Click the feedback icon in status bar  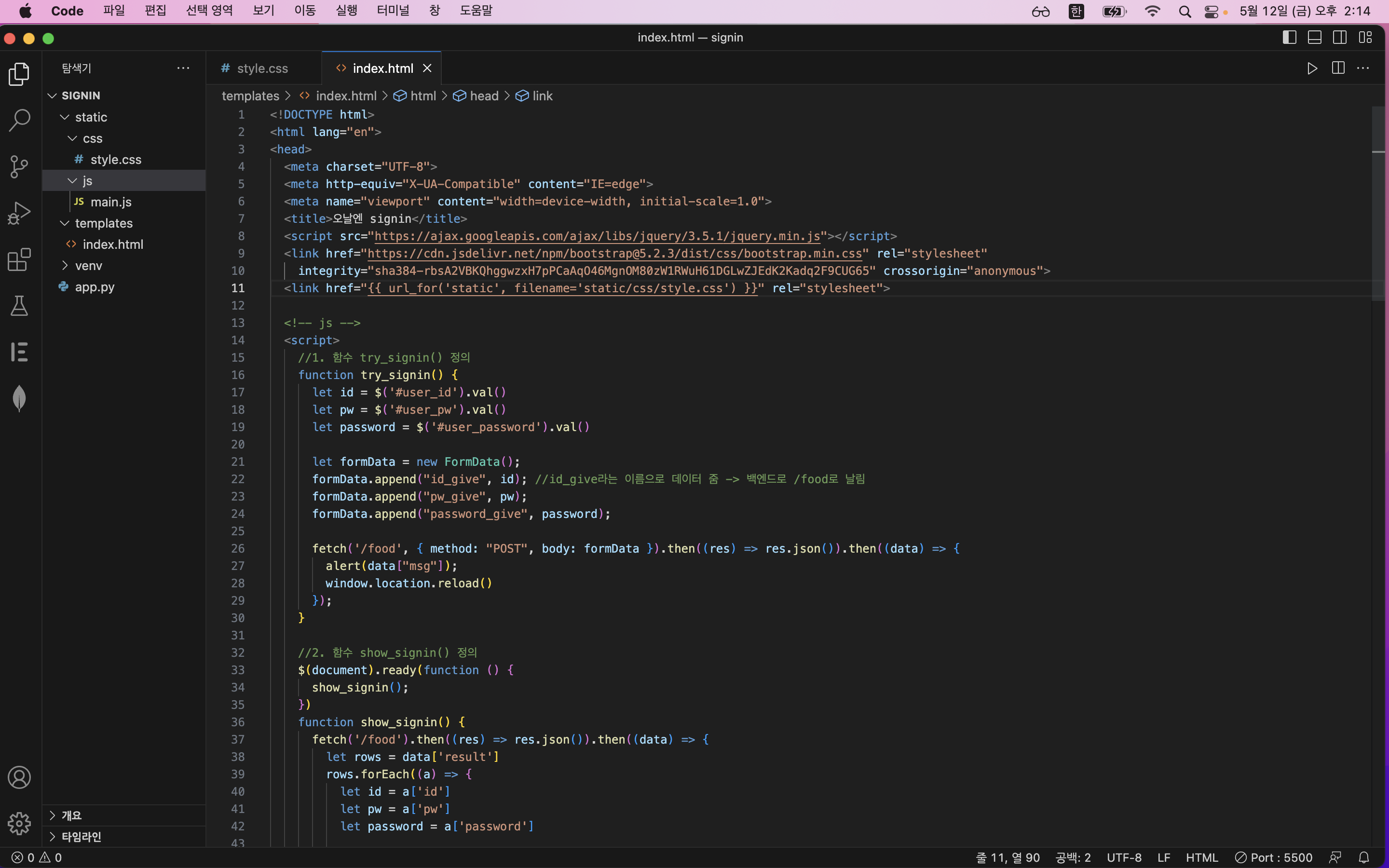[1335, 858]
